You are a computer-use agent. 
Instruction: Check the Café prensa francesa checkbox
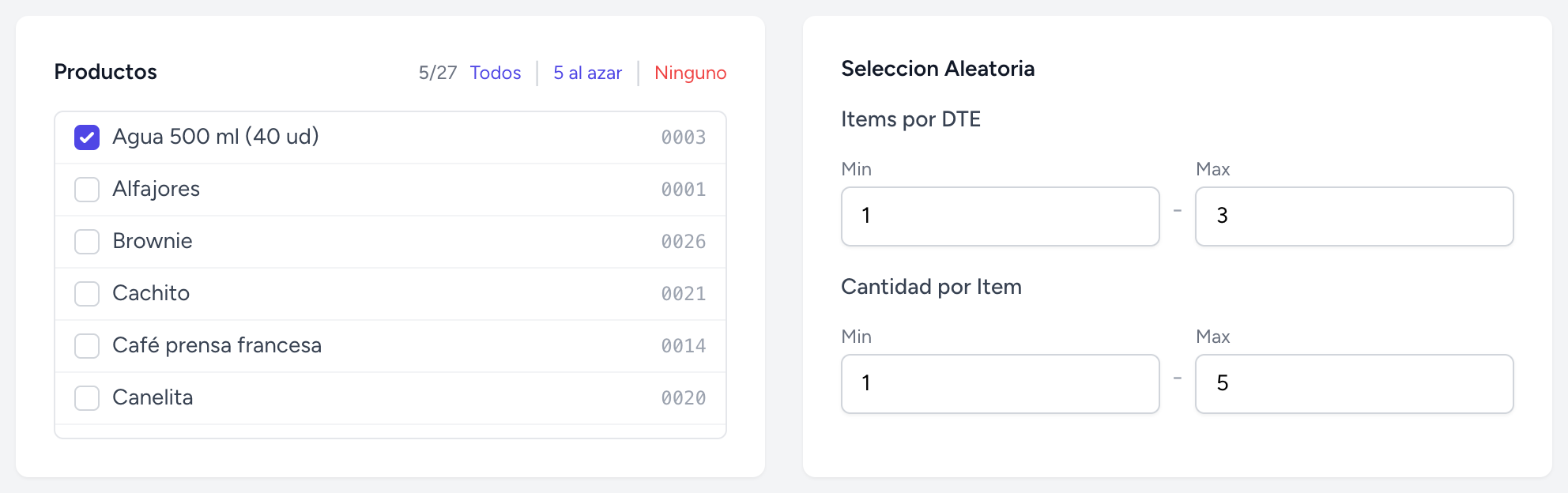pyautogui.click(x=87, y=345)
